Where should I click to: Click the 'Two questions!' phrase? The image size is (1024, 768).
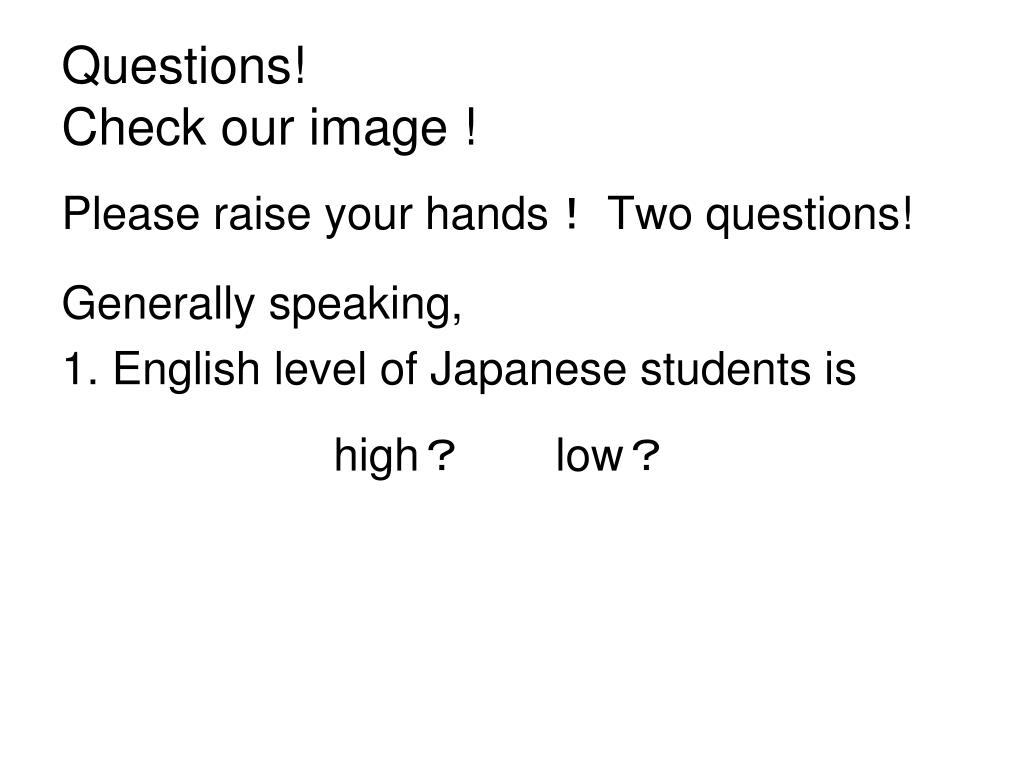(x=760, y=215)
